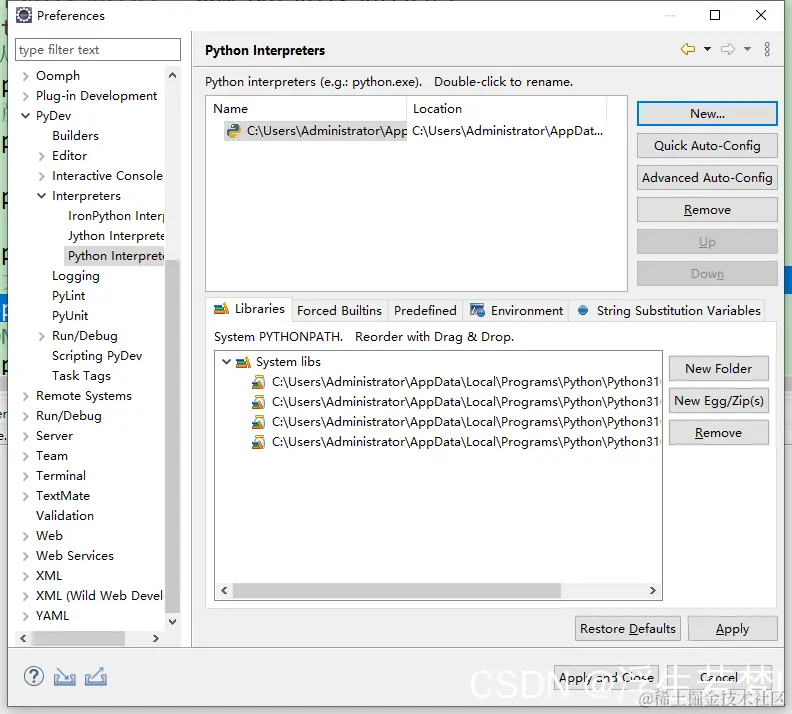Click Remove button beside library list
The height and width of the screenshot is (714, 792).
click(x=719, y=433)
